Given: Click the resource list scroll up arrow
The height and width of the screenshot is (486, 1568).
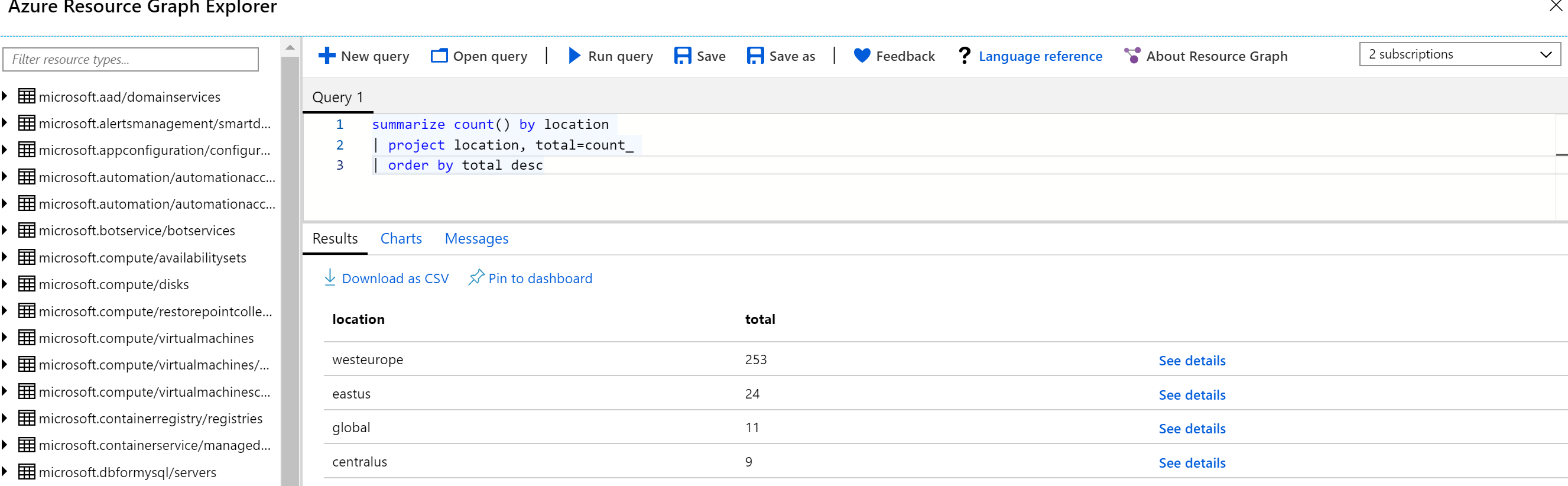Looking at the screenshot, I should 290,47.
